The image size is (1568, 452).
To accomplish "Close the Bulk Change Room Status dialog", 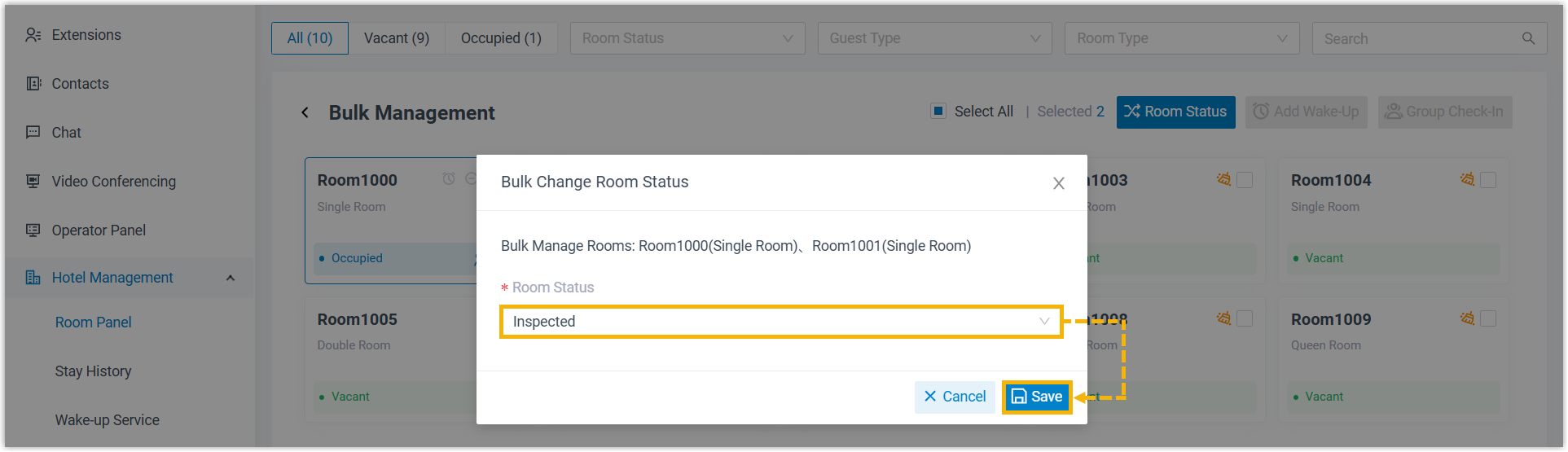I will 1058,183.
